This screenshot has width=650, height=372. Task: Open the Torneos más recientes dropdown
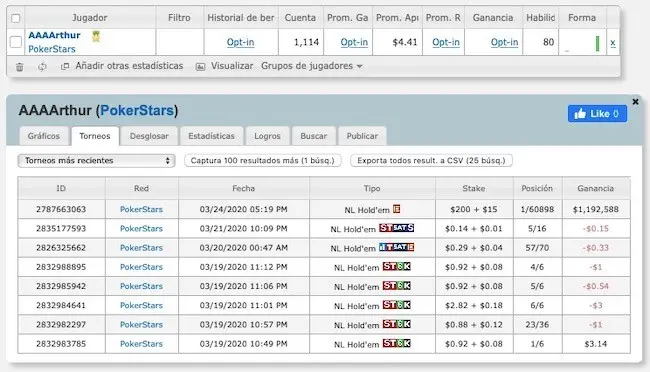pyautogui.click(x=96, y=160)
